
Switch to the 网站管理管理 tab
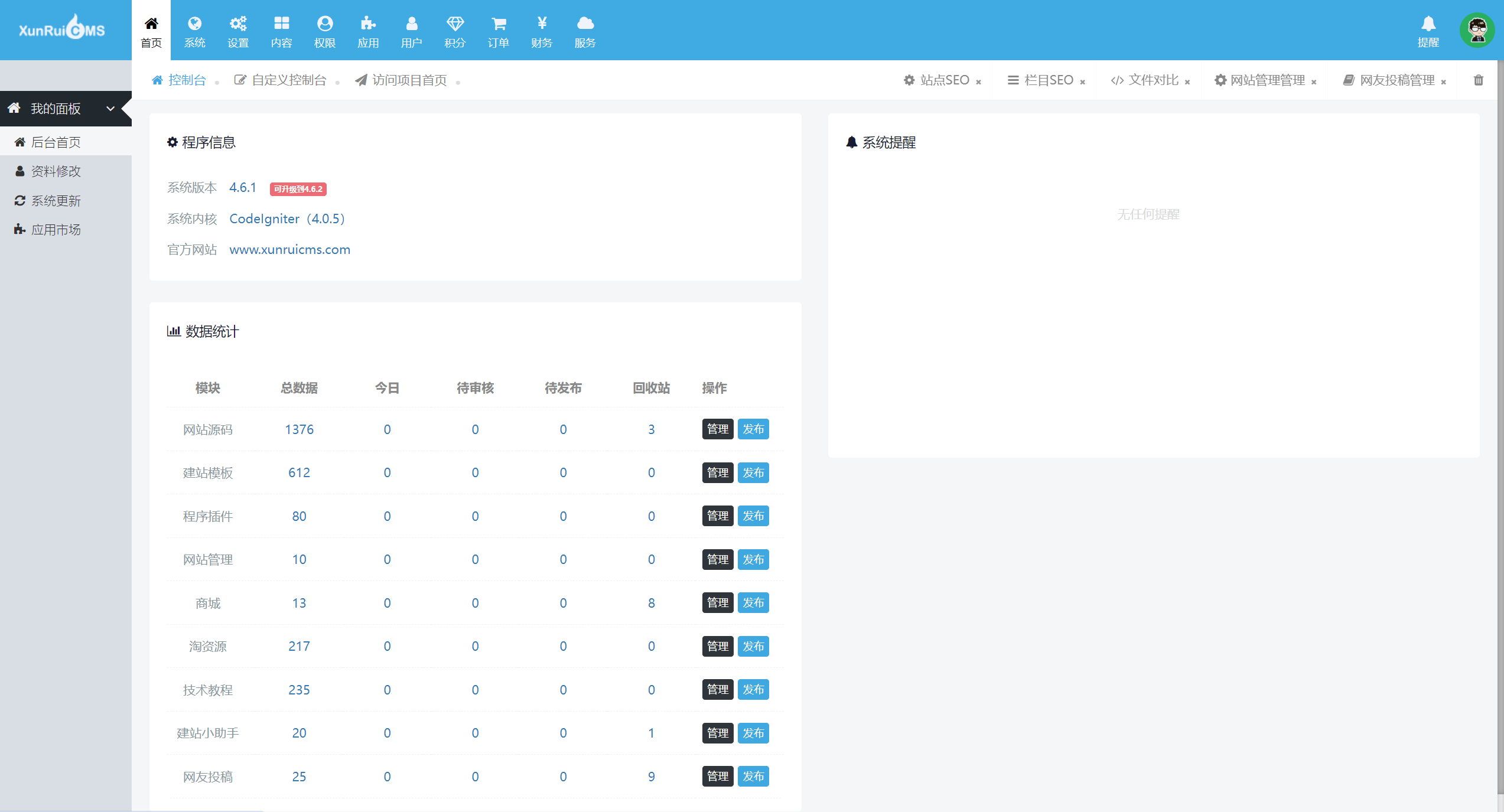[1260, 80]
